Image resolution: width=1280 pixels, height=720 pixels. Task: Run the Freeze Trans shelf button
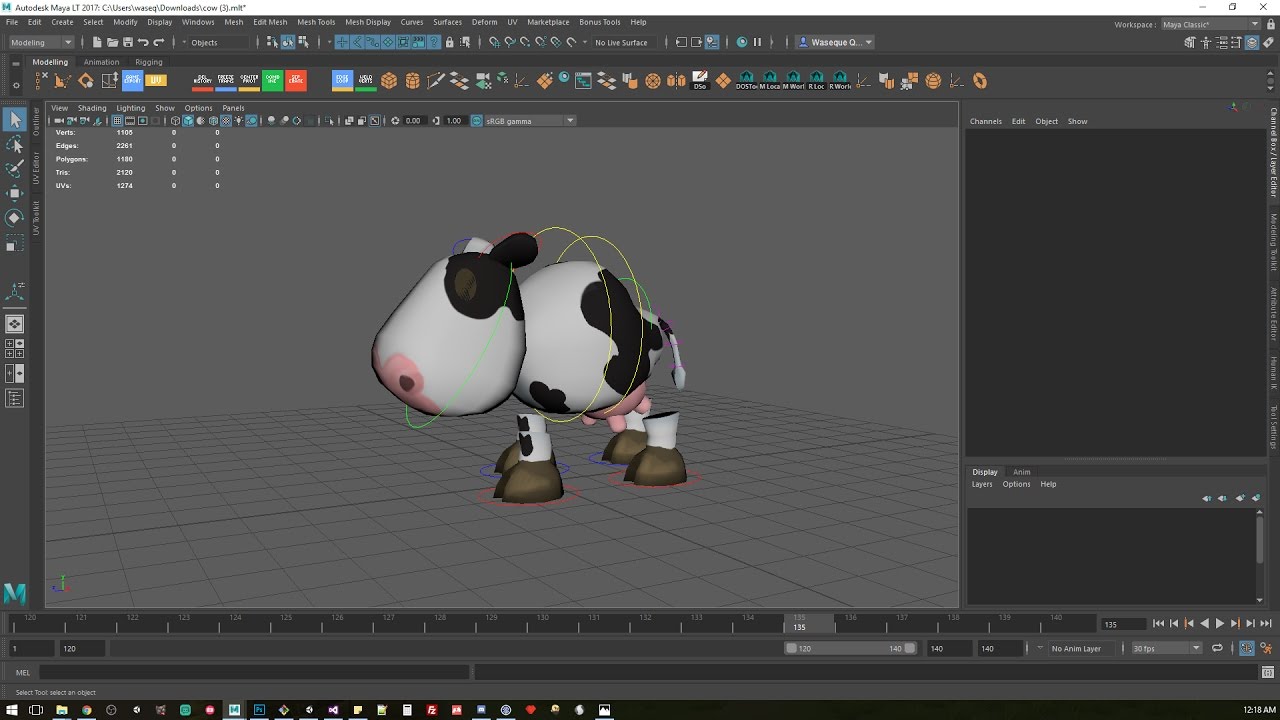[226, 81]
